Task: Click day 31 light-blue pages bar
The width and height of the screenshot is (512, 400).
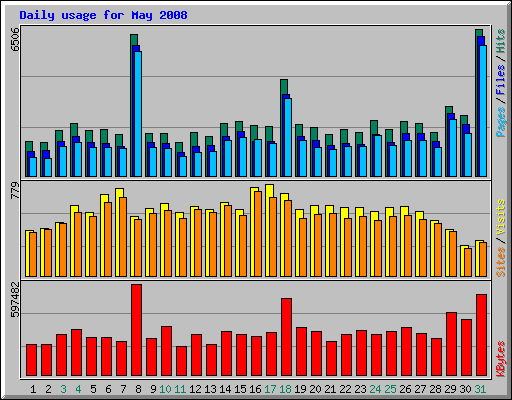Action: pos(483,111)
